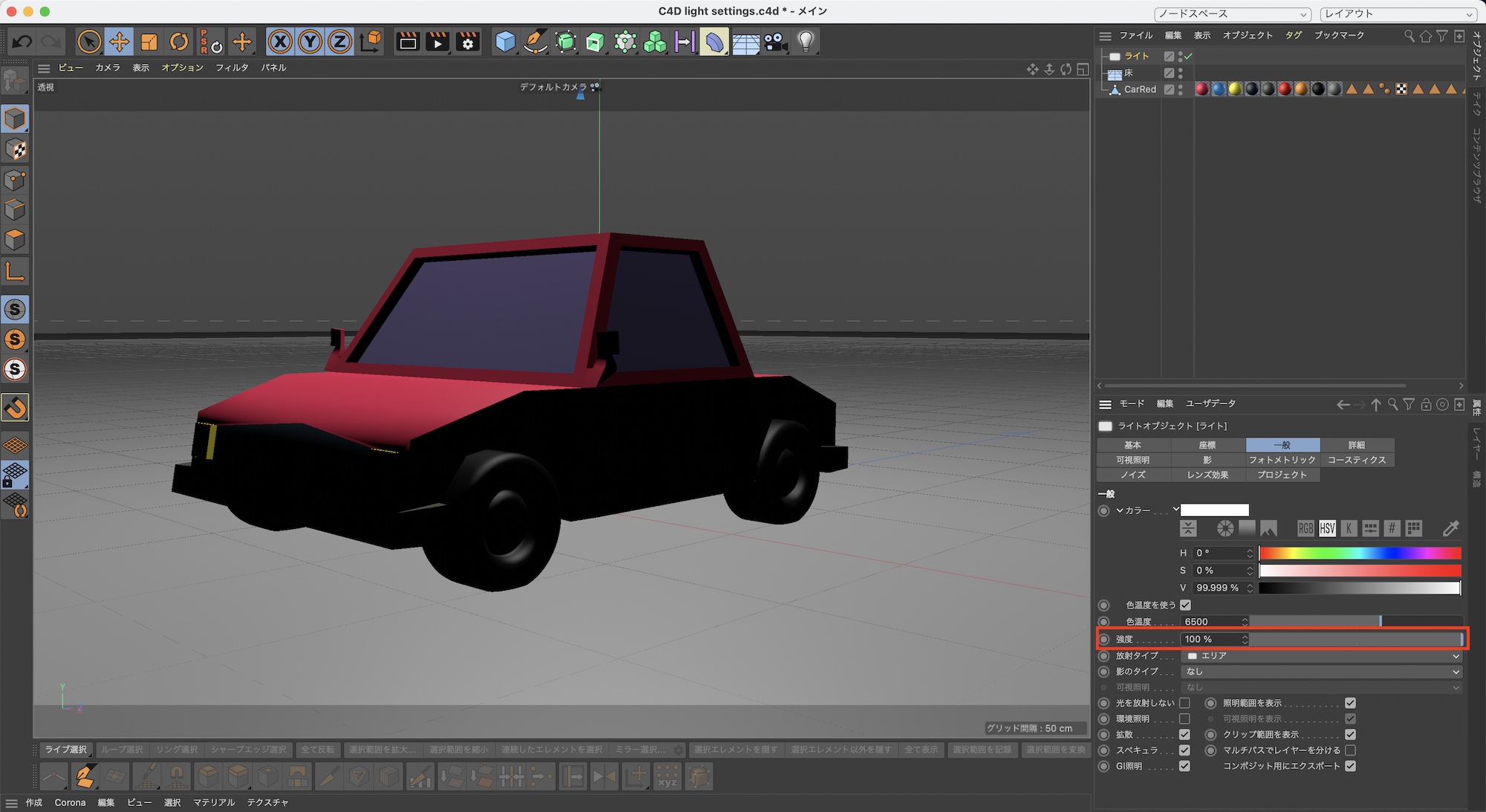Toggle マルチパスでレイヤーを分ける checkbox
Image resolution: width=1486 pixels, height=812 pixels.
pos(1350,750)
